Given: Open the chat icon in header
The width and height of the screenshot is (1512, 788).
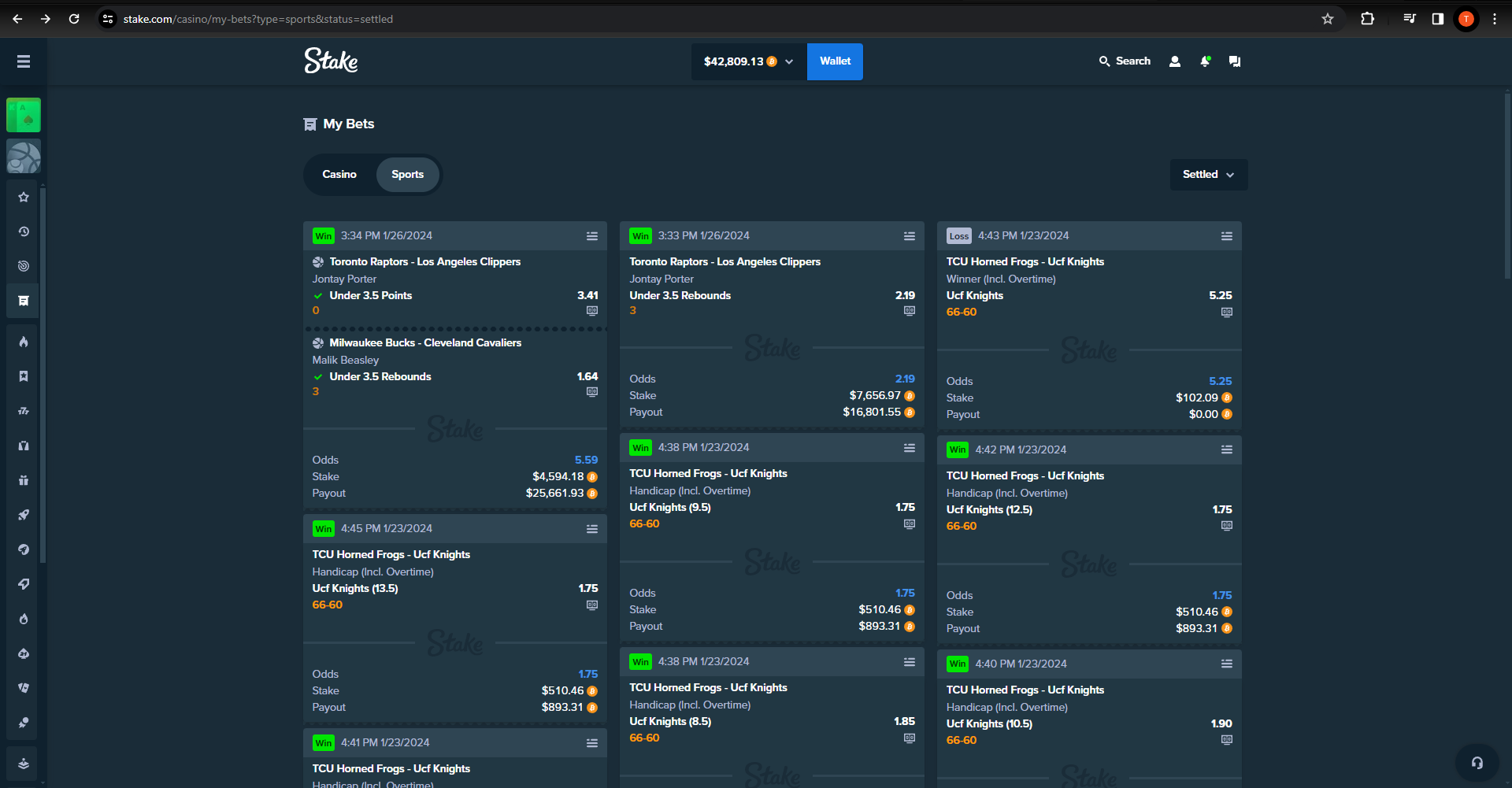Looking at the screenshot, I should tap(1235, 61).
